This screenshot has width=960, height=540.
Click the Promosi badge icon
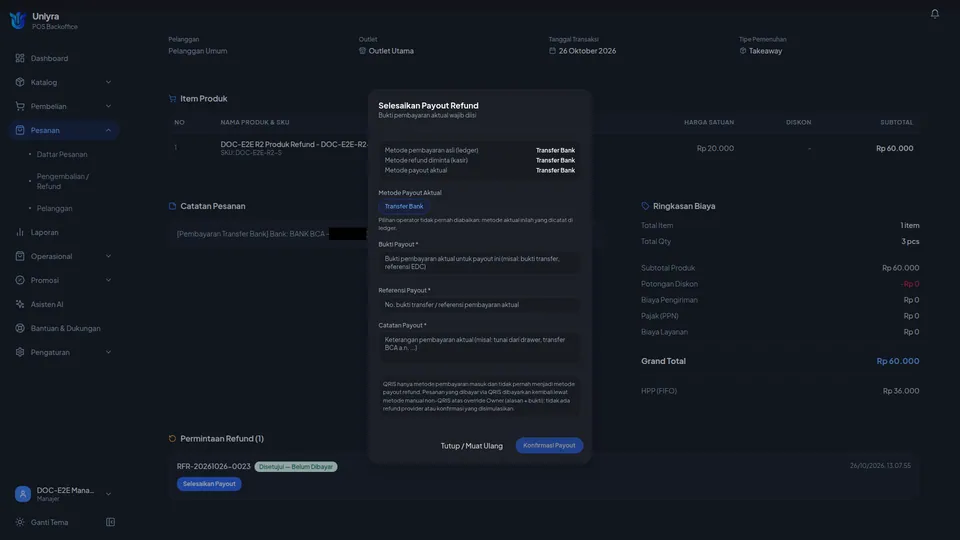(x=20, y=280)
